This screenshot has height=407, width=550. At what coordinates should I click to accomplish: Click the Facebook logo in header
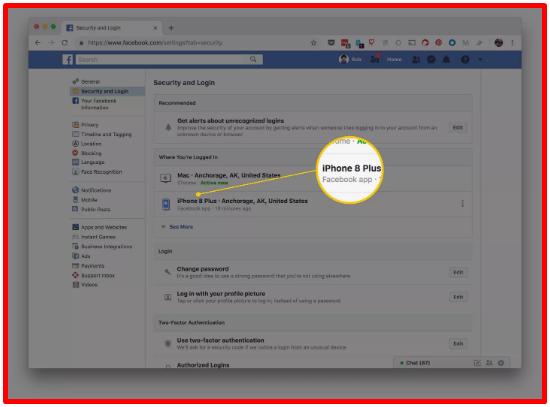pyautogui.click(x=68, y=60)
